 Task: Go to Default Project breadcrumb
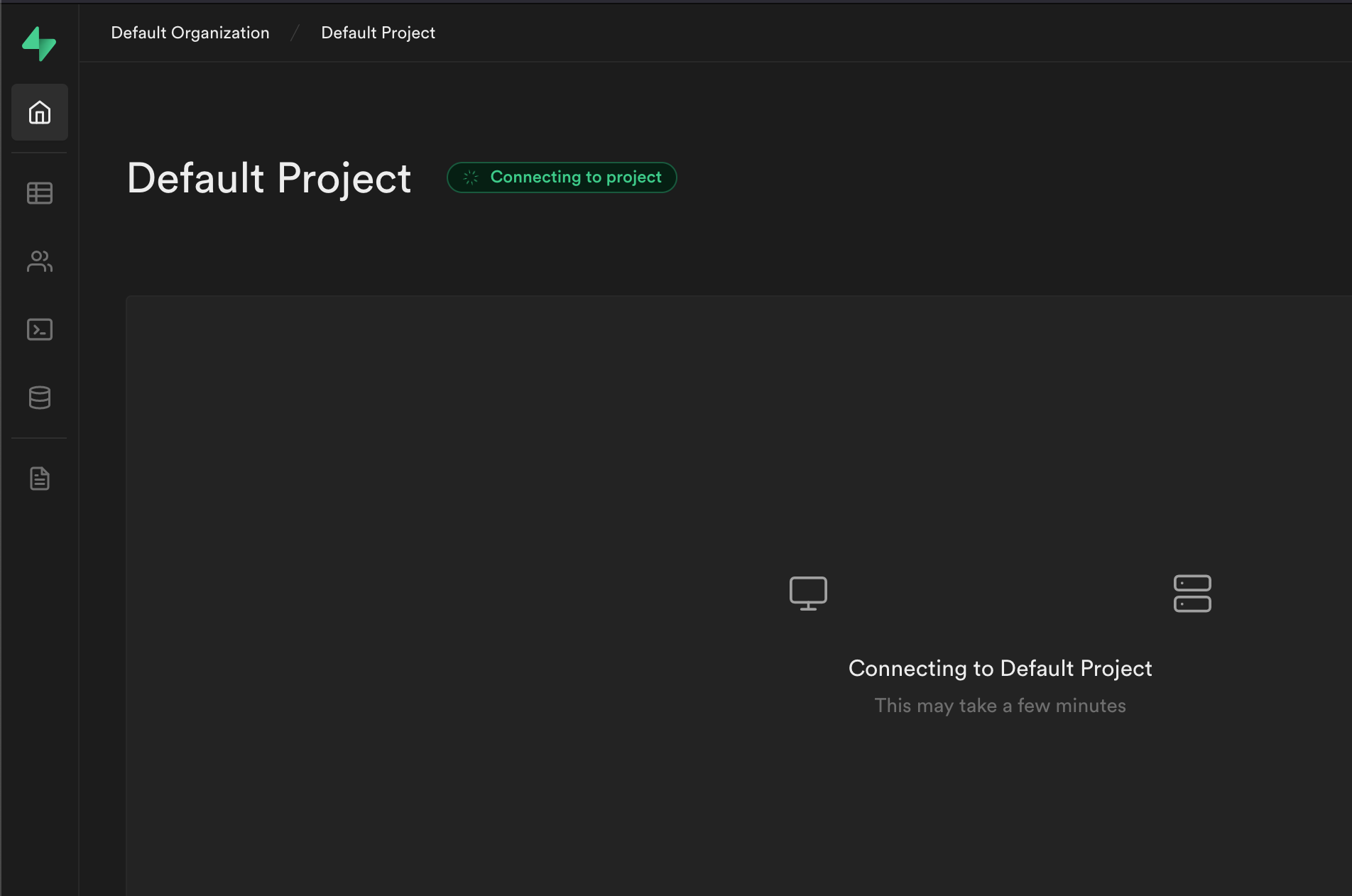click(x=378, y=33)
